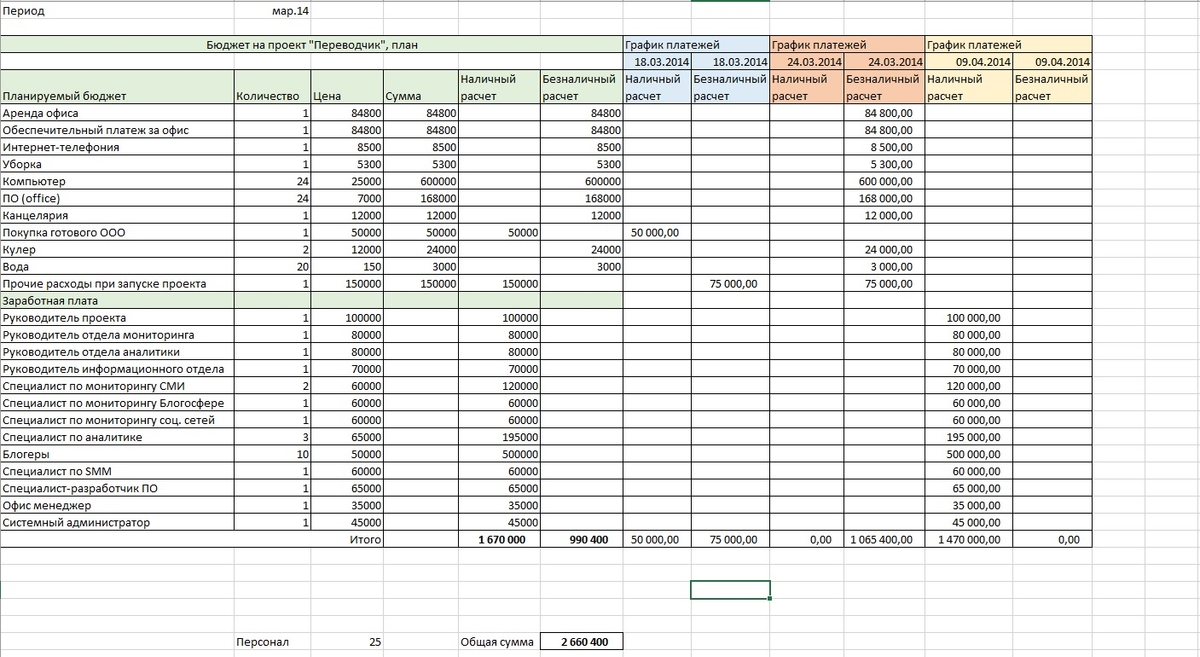Select the bold total '990 400'
Image resolution: width=1200 pixels, height=657 pixels.
point(581,539)
